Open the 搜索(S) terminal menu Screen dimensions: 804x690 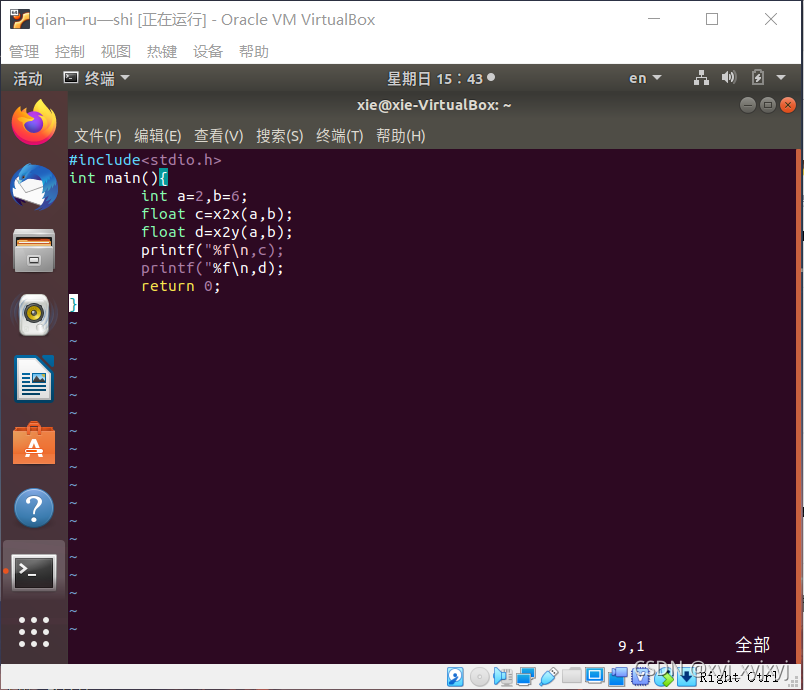[279, 136]
